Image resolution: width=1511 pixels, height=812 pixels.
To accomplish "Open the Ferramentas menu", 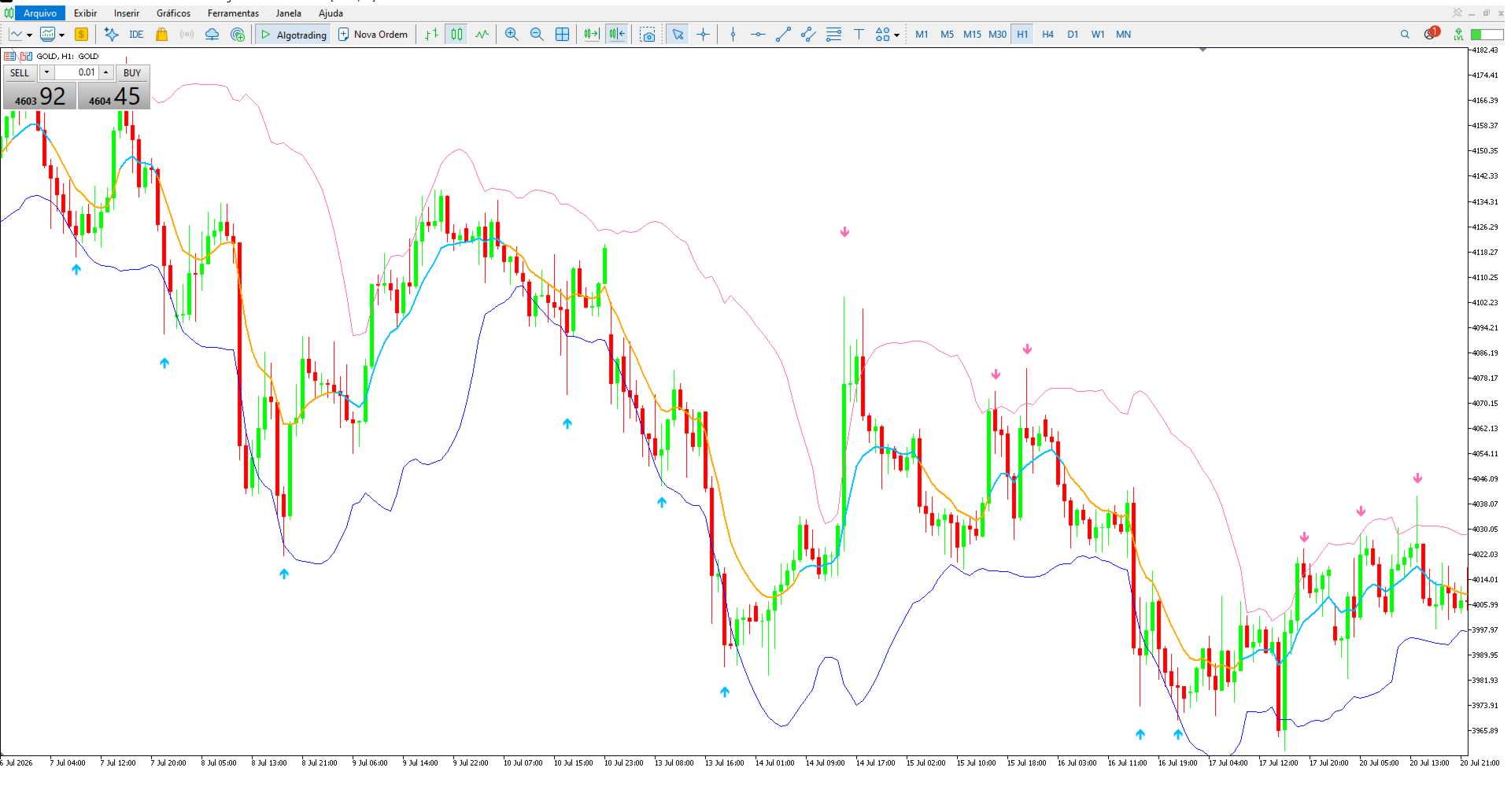I will coord(233,13).
